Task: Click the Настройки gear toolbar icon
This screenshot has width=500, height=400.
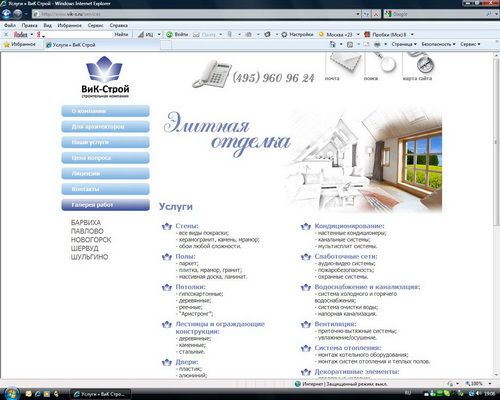Action: click(297, 34)
